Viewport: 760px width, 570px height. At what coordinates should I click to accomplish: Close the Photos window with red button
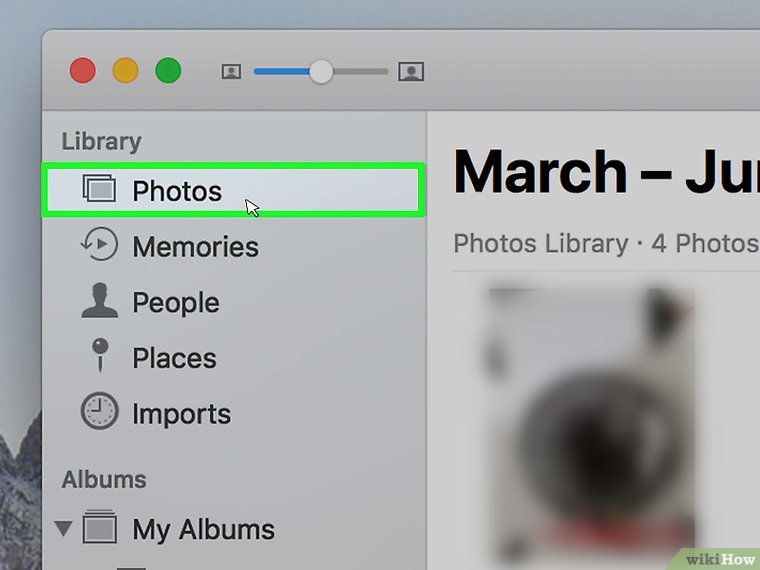[x=82, y=71]
